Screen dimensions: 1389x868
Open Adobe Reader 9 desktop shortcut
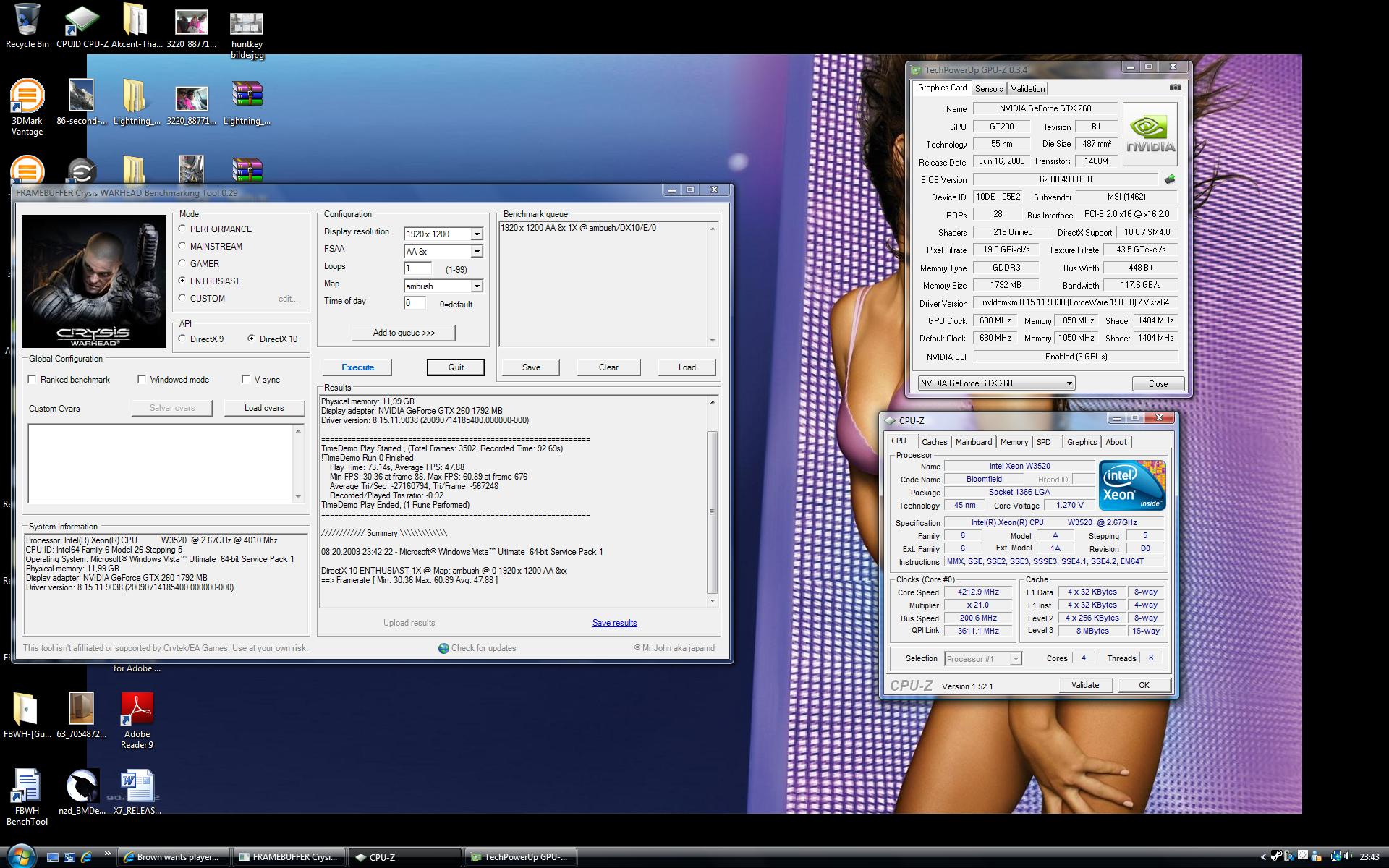[x=137, y=720]
